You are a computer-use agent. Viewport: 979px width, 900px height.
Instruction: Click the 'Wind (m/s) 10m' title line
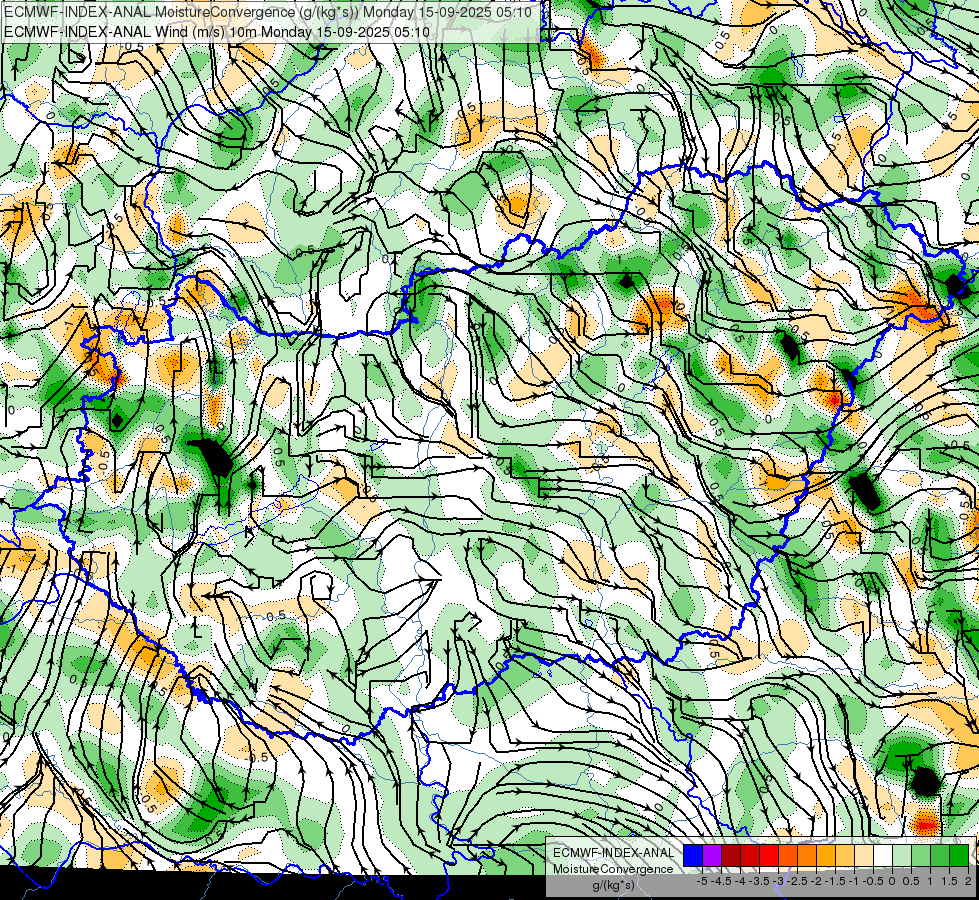(x=217, y=32)
